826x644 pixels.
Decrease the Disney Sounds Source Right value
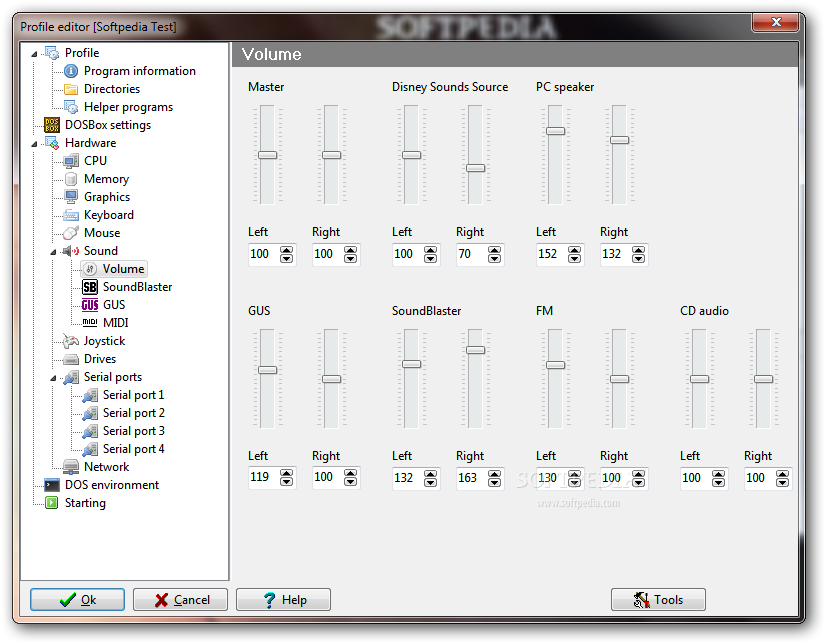494,259
